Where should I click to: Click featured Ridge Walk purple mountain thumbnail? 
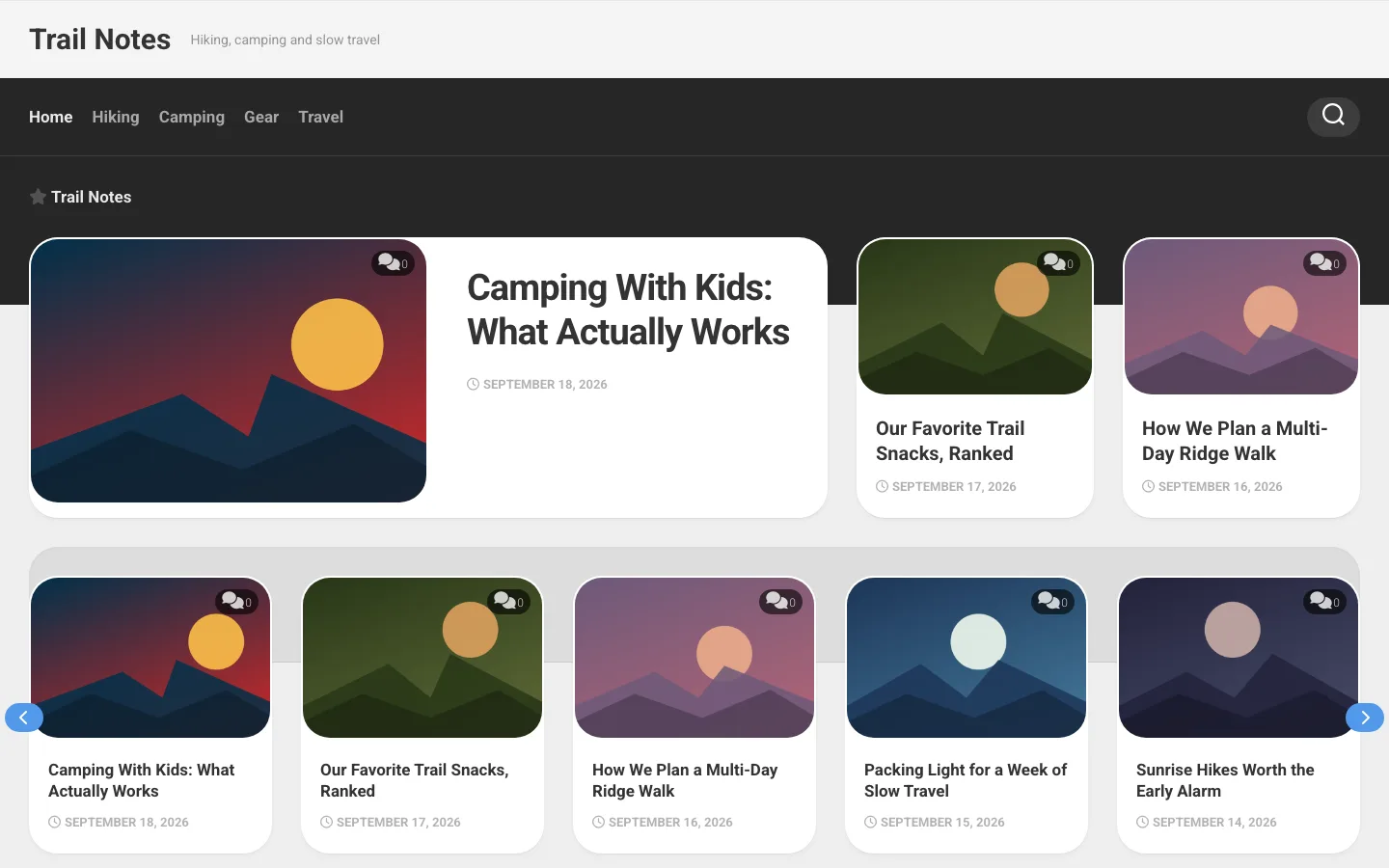pyautogui.click(x=1241, y=316)
